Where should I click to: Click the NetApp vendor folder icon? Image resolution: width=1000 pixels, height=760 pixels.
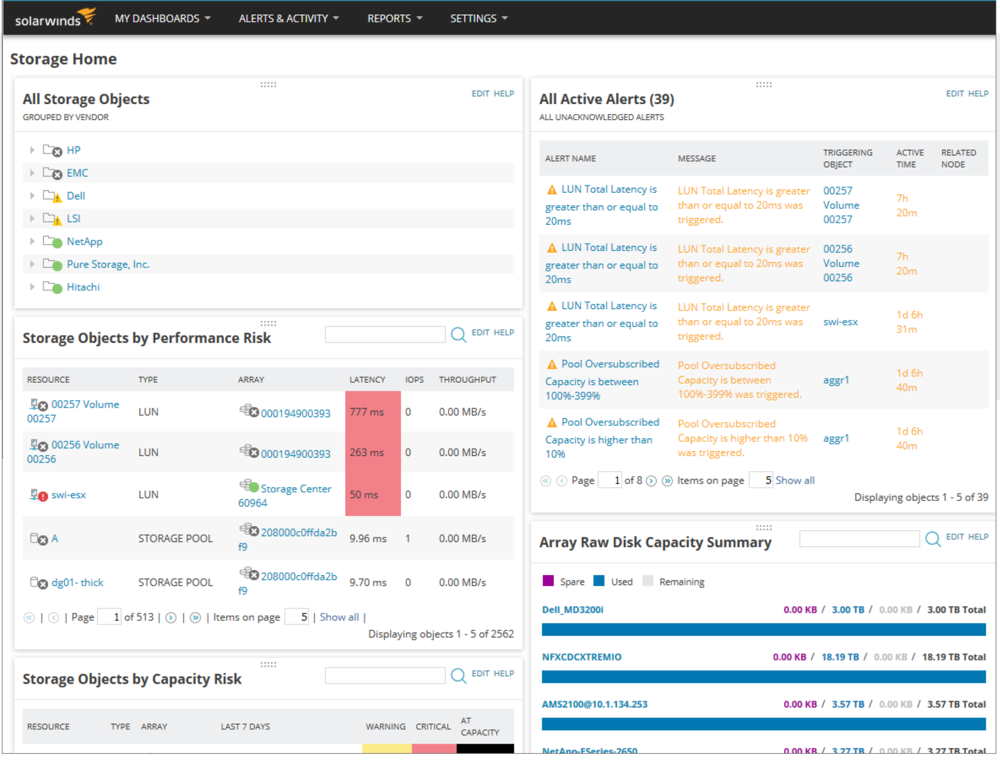click(52, 242)
